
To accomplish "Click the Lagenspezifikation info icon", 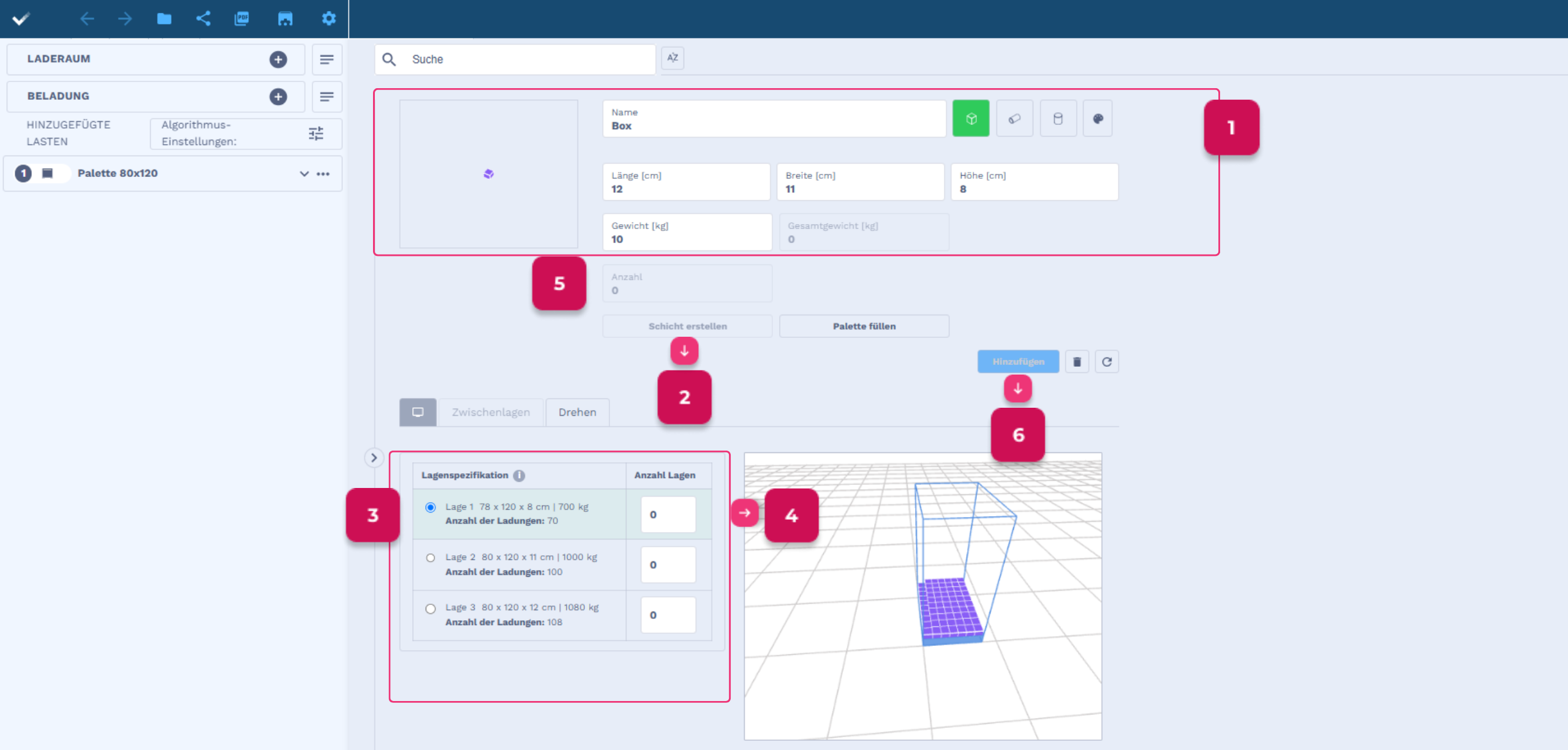I will (519, 476).
